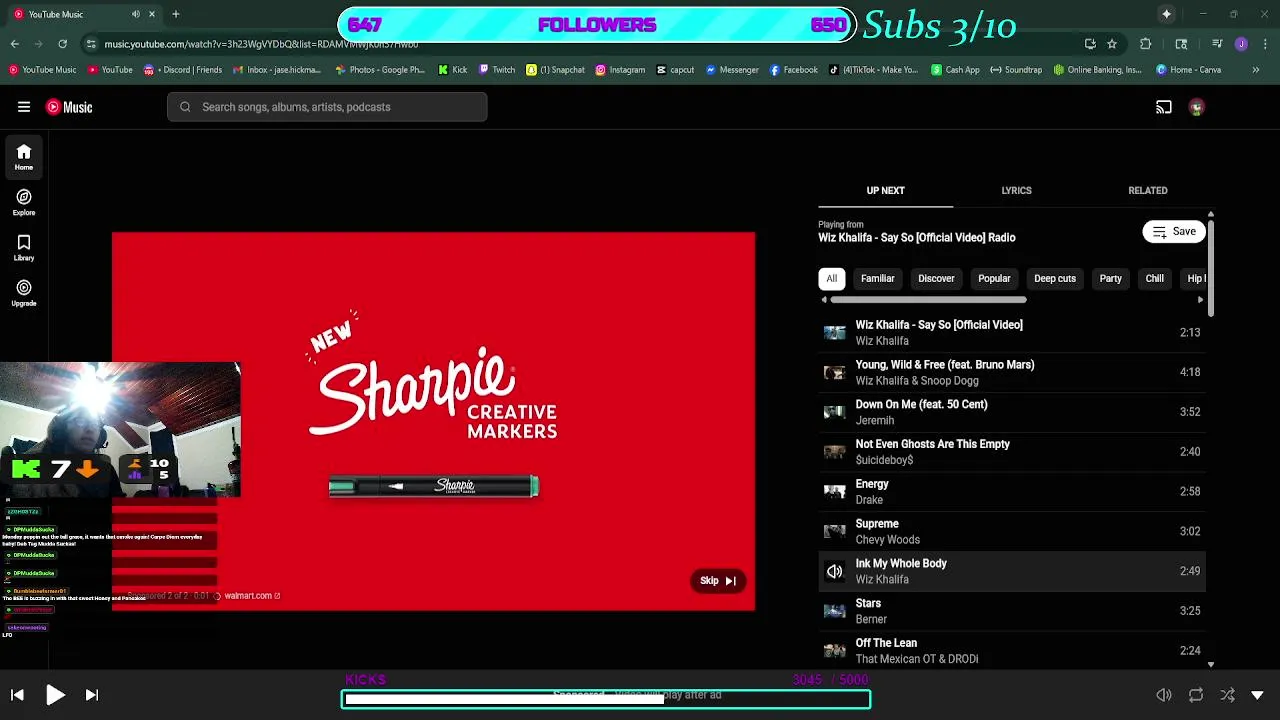Click the Energy track thumbnail
1280x720 pixels.
(x=834, y=491)
